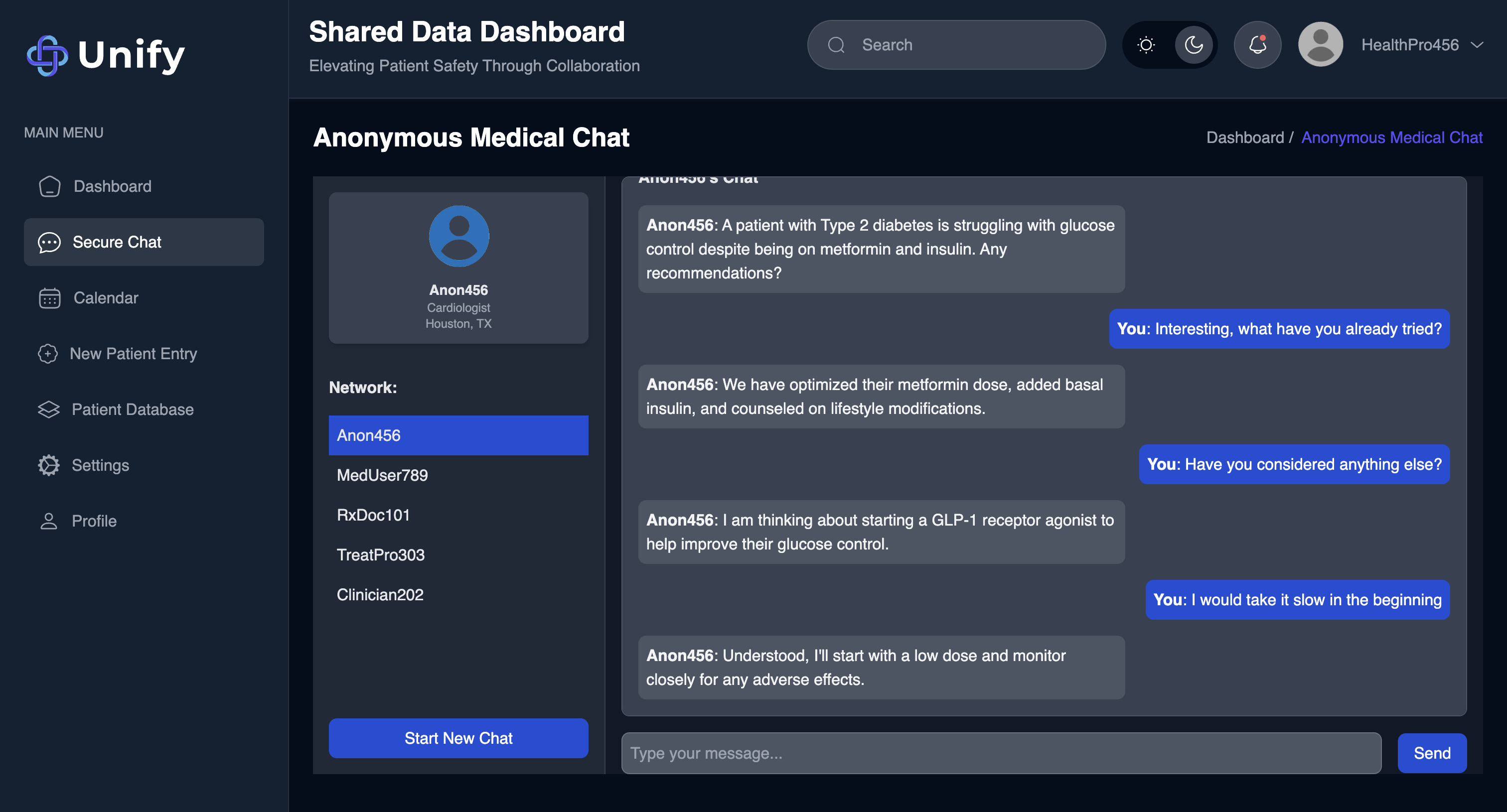Open chat with Clinician202
The image size is (1507, 812).
tap(380, 594)
